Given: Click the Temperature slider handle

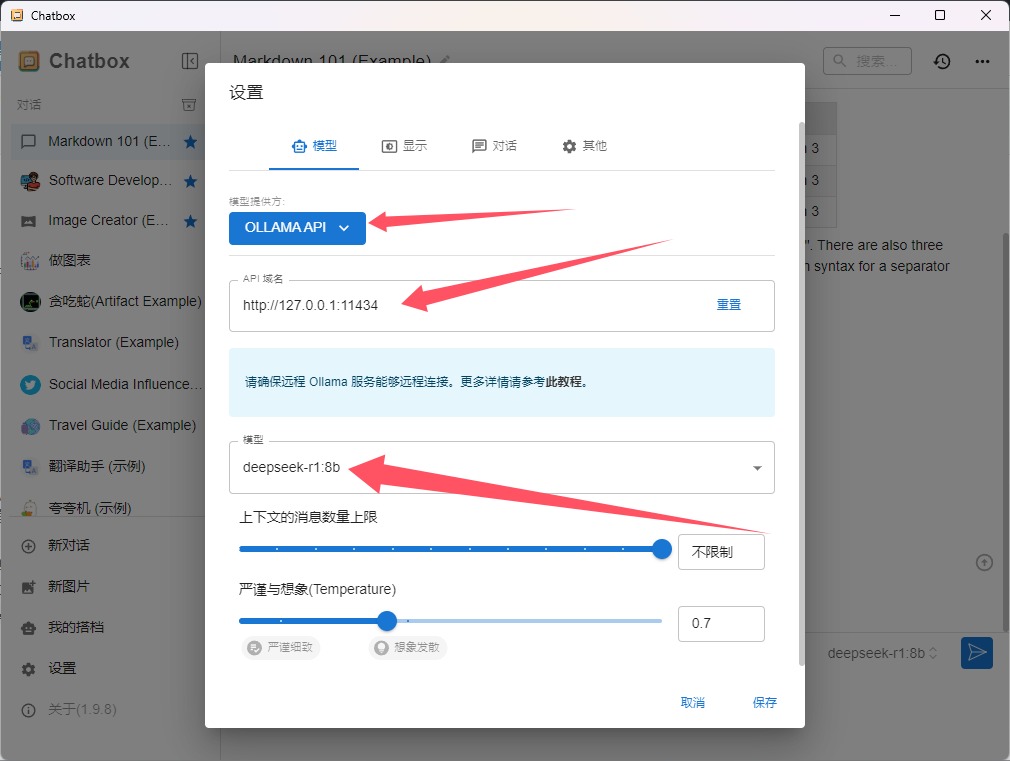Looking at the screenshot, I should click(x=387, y=621).
